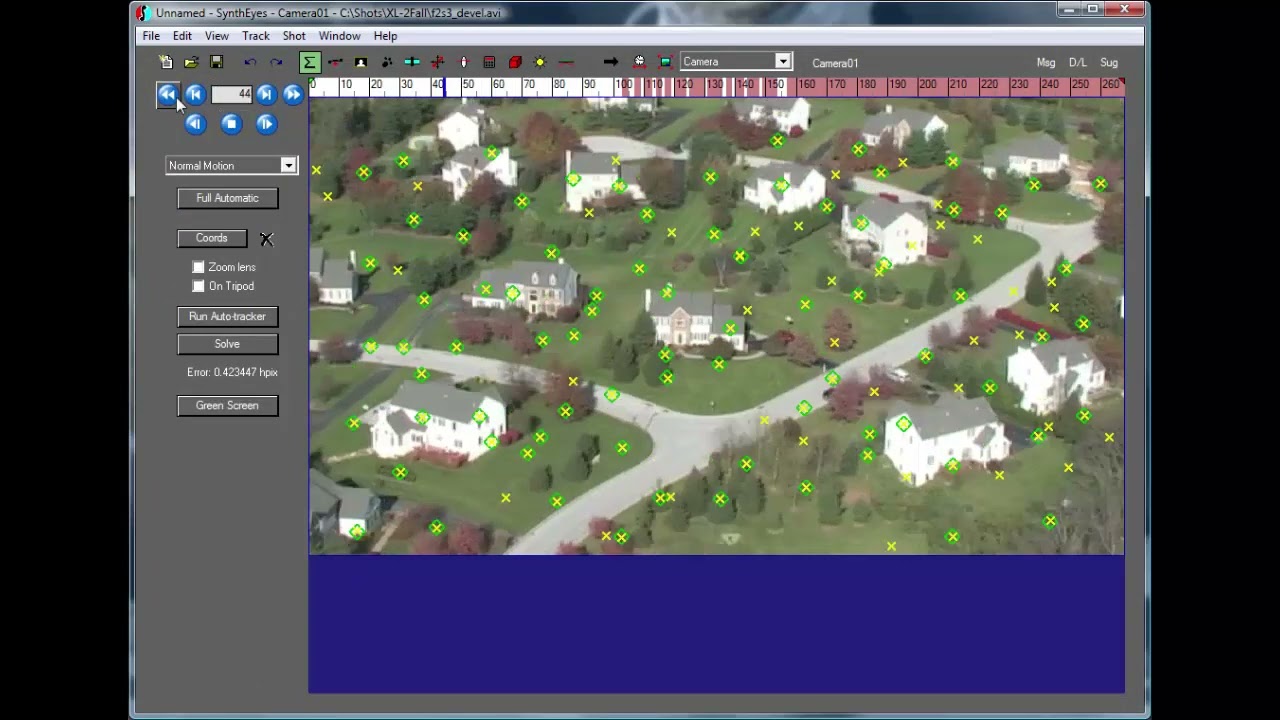This screenshot has width=1280, height=720.
Task: Open the Lighting panel with the sun icon
Action: pos(540,62)
